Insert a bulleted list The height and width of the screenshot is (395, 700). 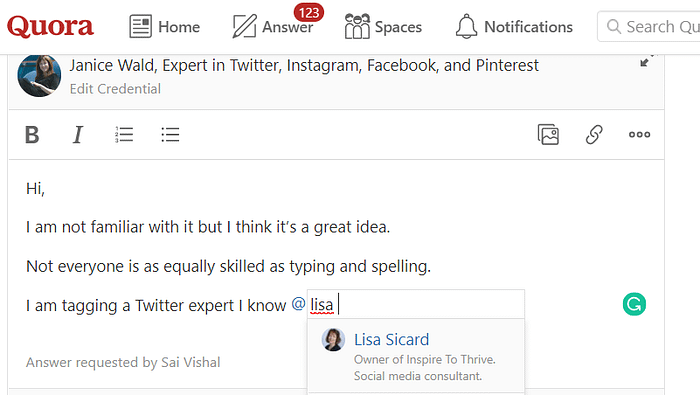point(170,134)
